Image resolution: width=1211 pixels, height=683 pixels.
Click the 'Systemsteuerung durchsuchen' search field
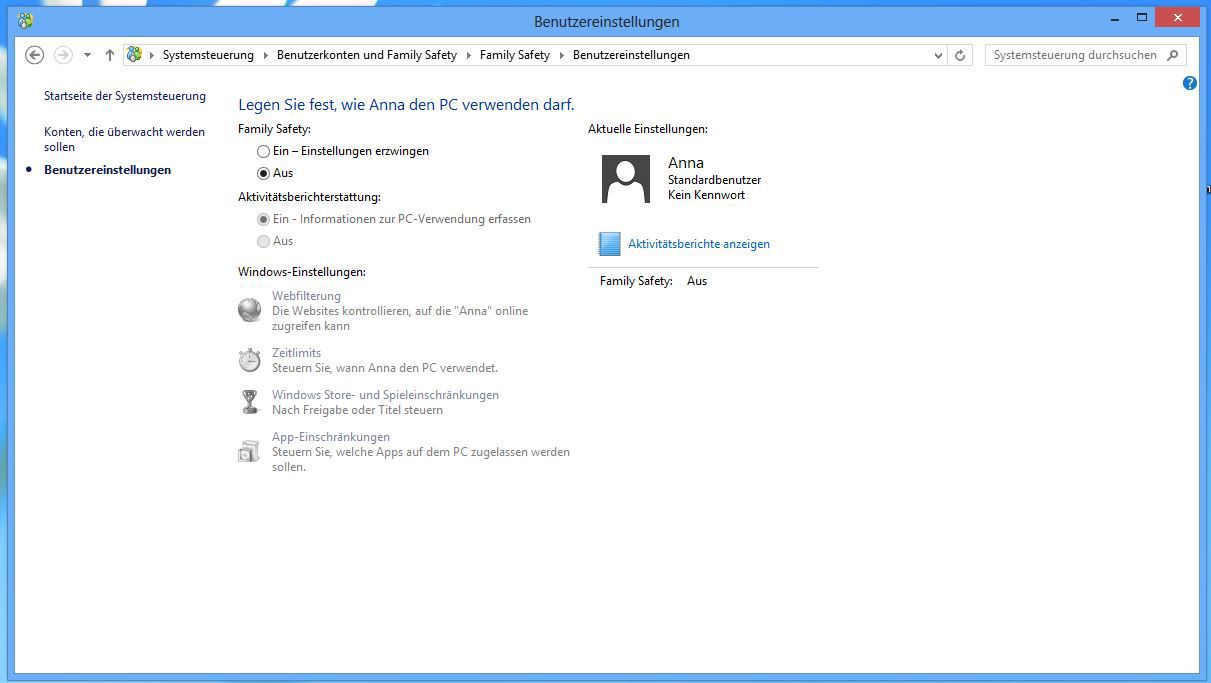click(x=1074, y=55)
